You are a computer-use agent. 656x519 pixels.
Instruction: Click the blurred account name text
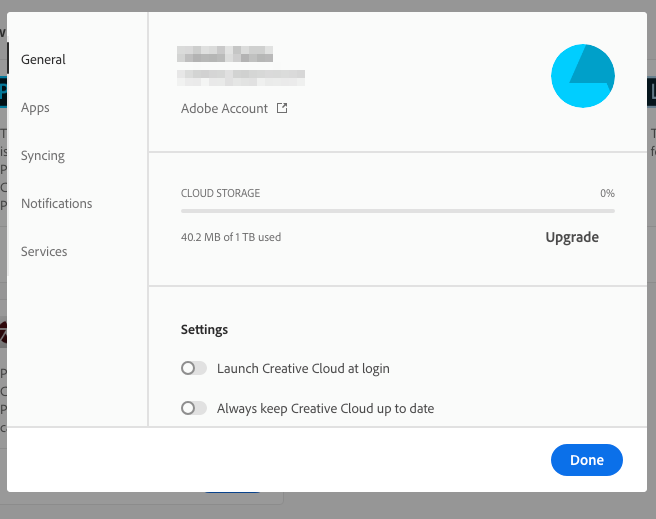[x=226, y=54]
